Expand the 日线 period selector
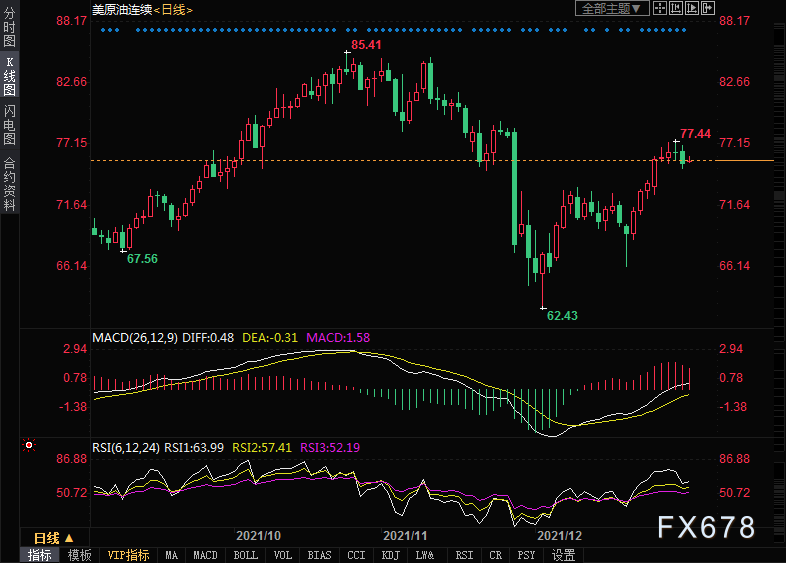The width and height of the screenshot is (786, 563). point(54,538)
